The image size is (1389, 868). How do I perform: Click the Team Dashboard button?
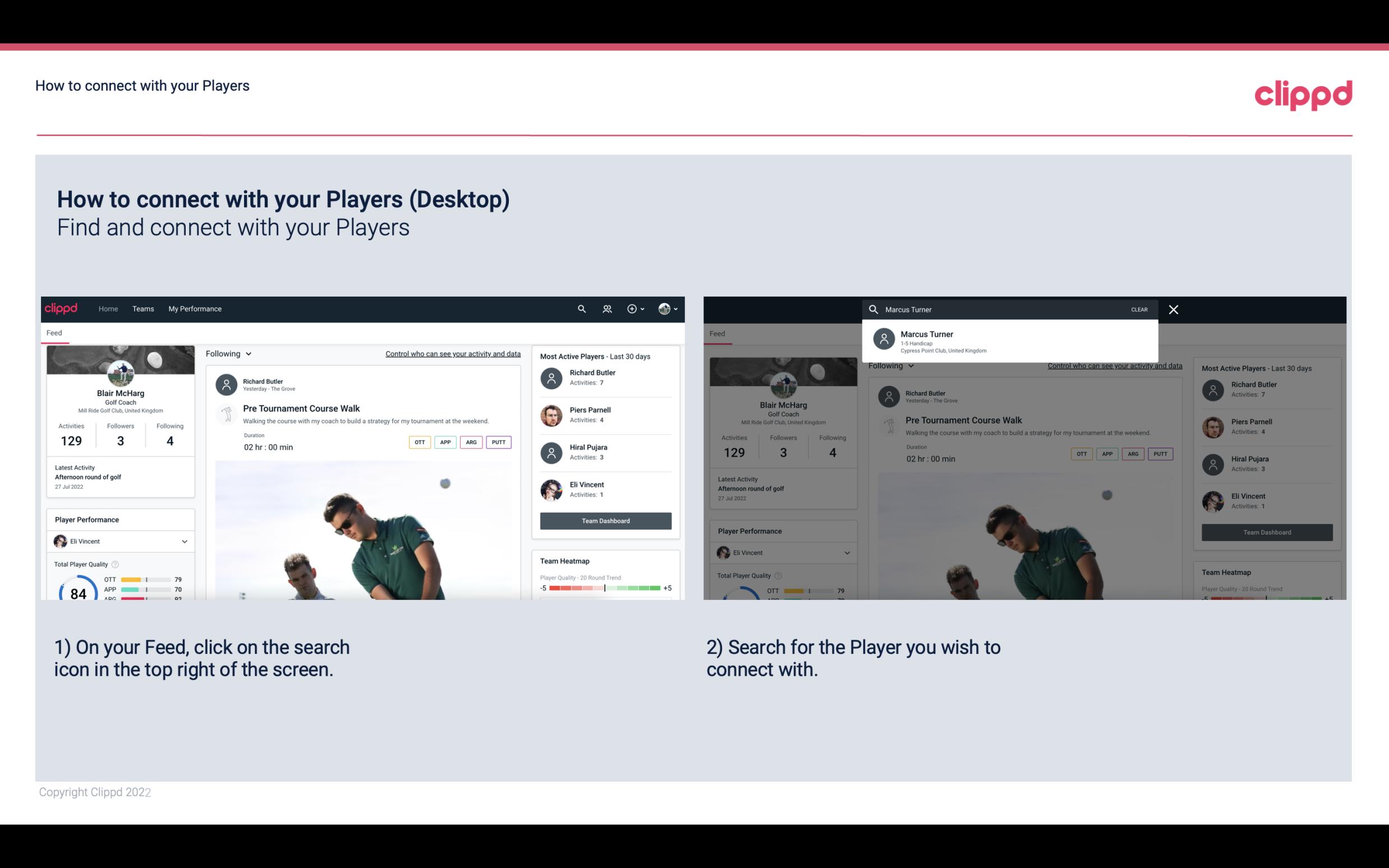pyautogui.click(x=605, y=520)
